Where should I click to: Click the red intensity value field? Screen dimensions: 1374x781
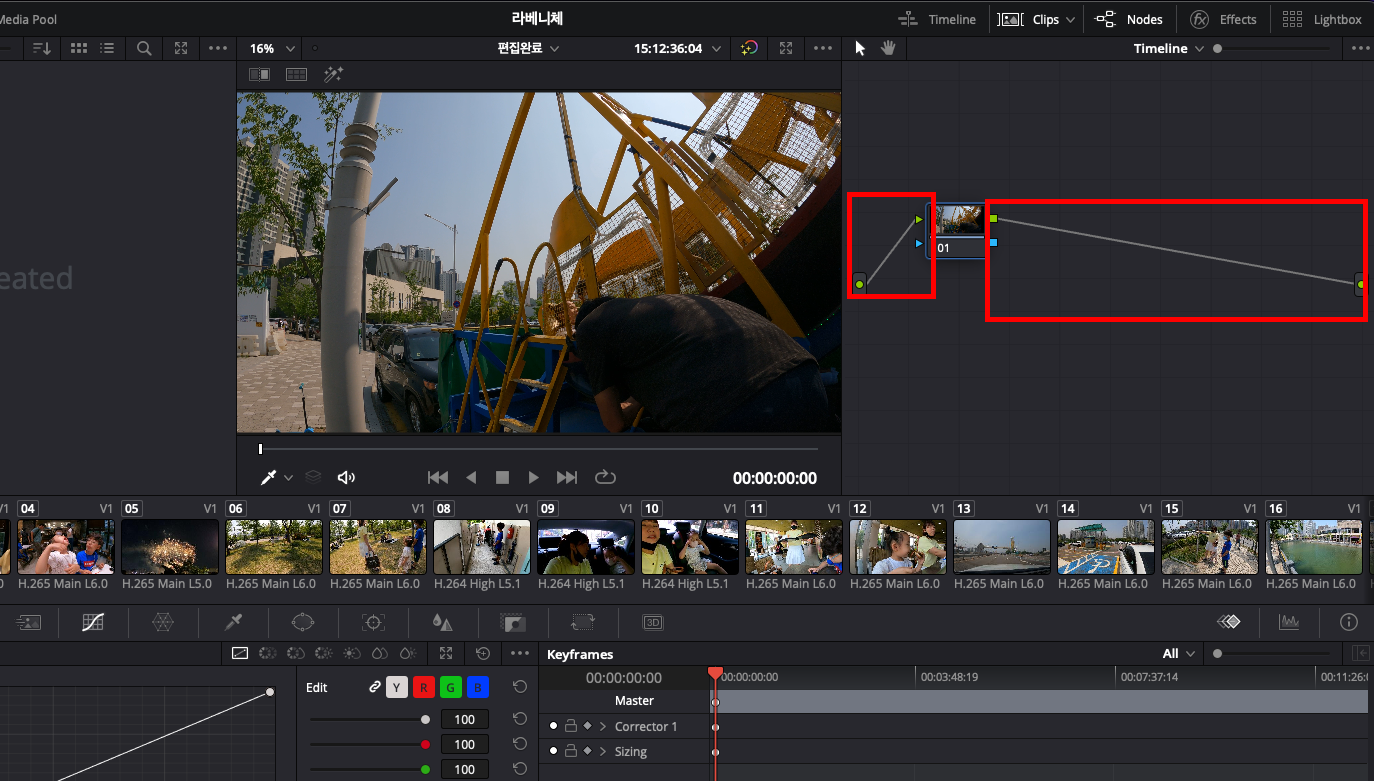464,744
